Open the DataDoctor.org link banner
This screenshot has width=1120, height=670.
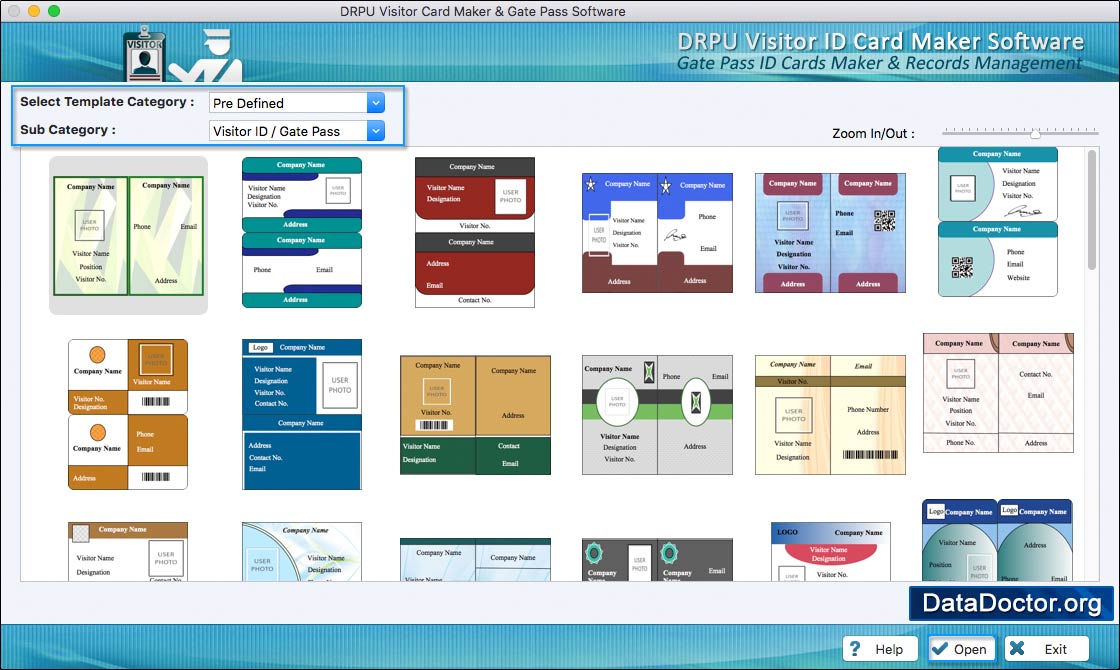click(1011, 604)
